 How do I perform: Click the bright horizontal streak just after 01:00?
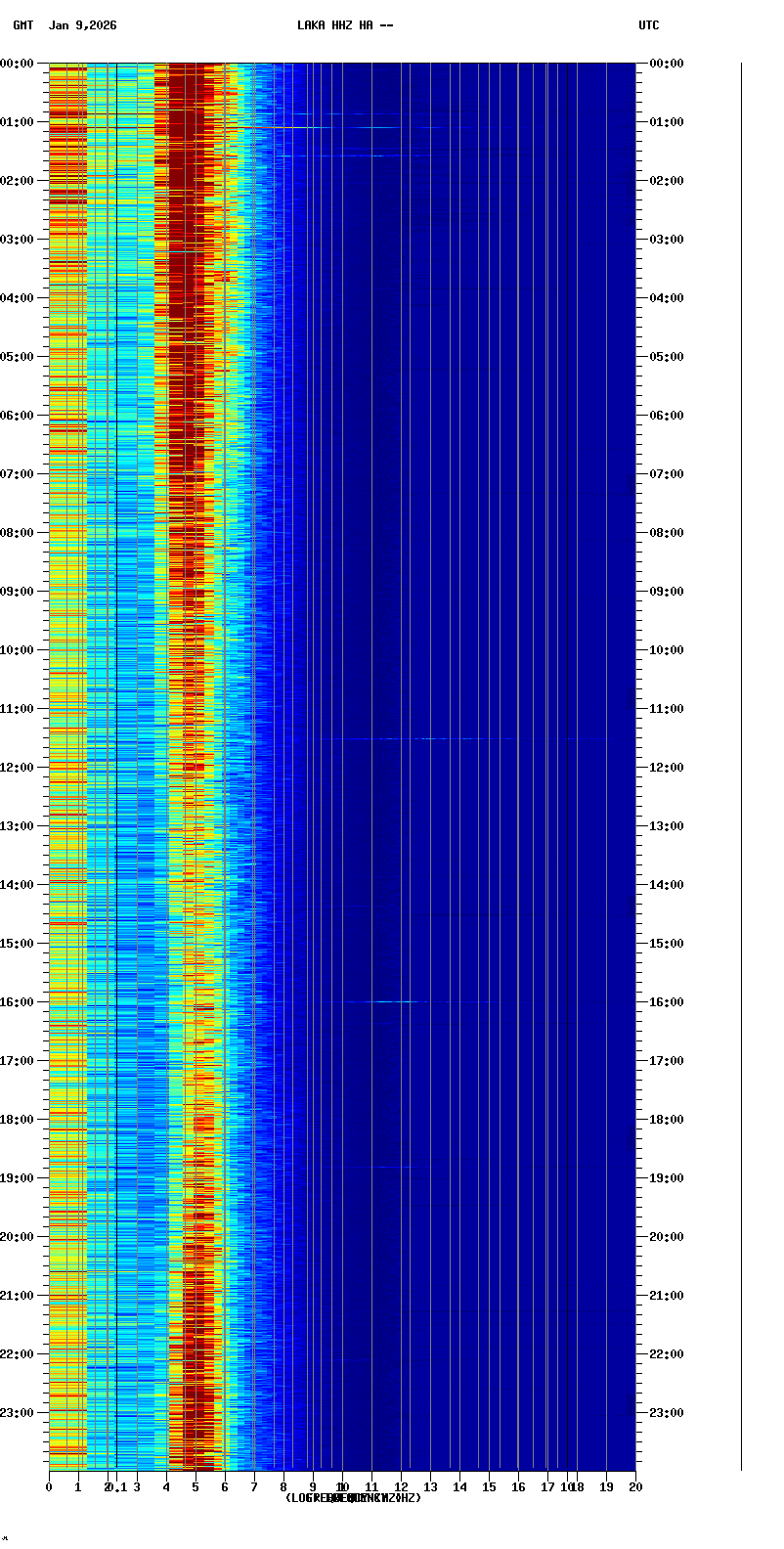323,127
